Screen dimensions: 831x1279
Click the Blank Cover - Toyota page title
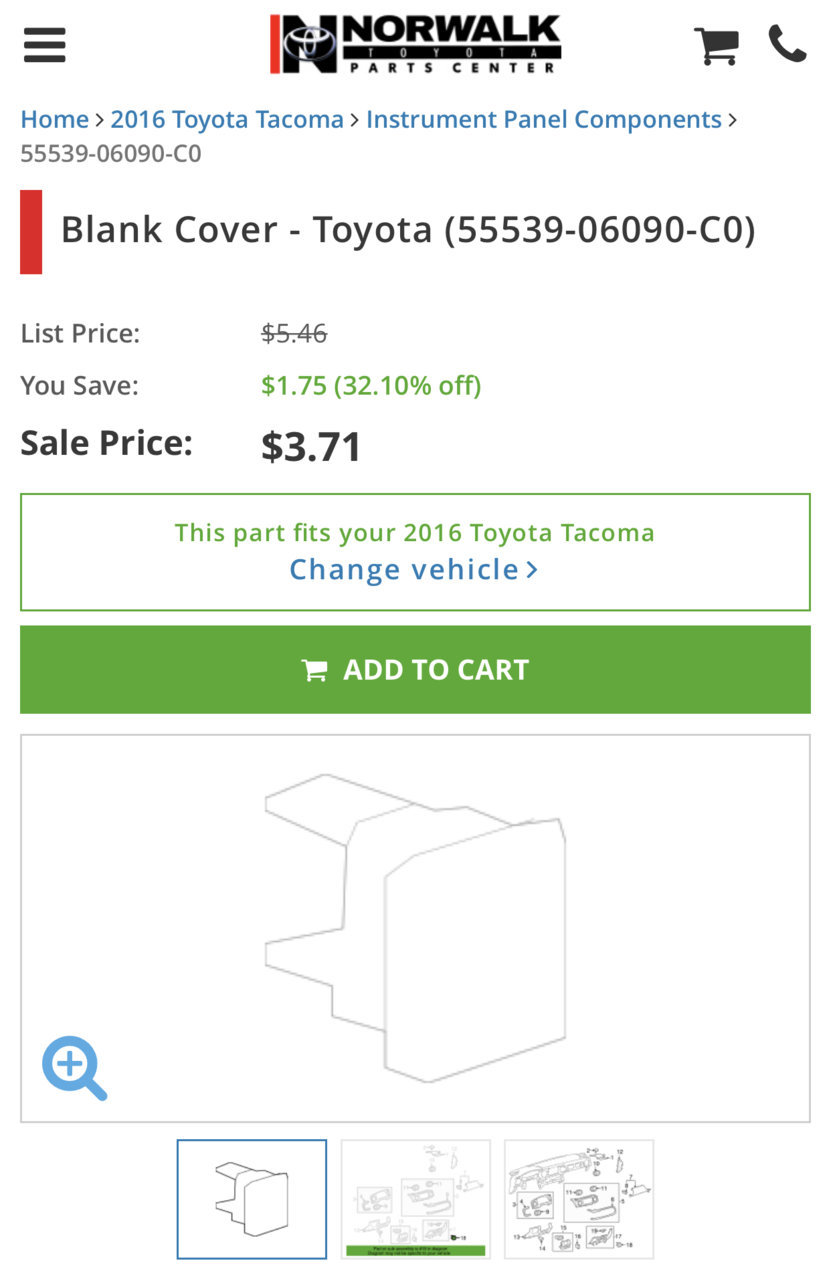point(408,230)
